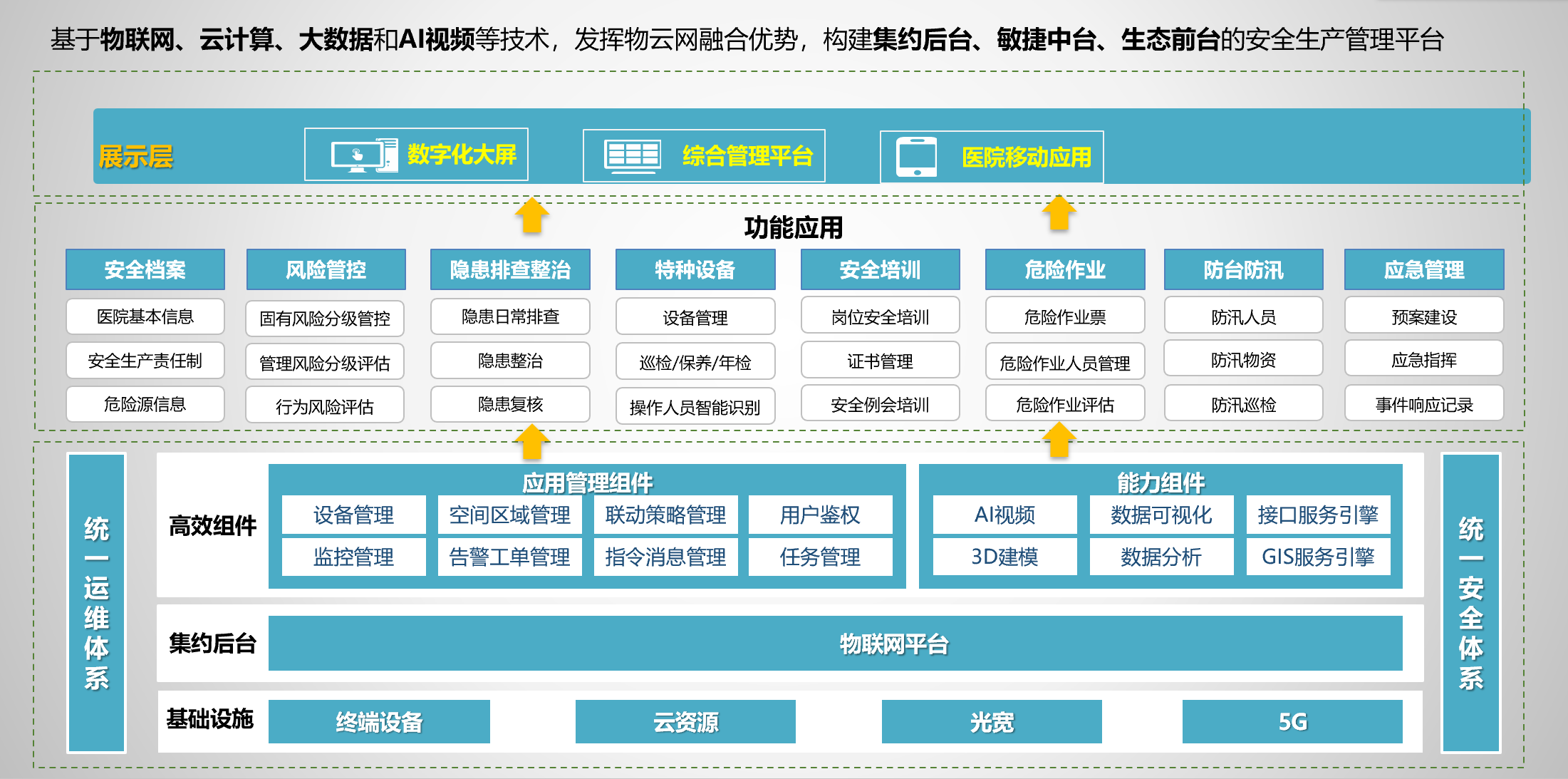Click the 统一运维体系 vertical banner
Screen dimensions: 1568x779
pyautogui.click(x=96, y=602)
